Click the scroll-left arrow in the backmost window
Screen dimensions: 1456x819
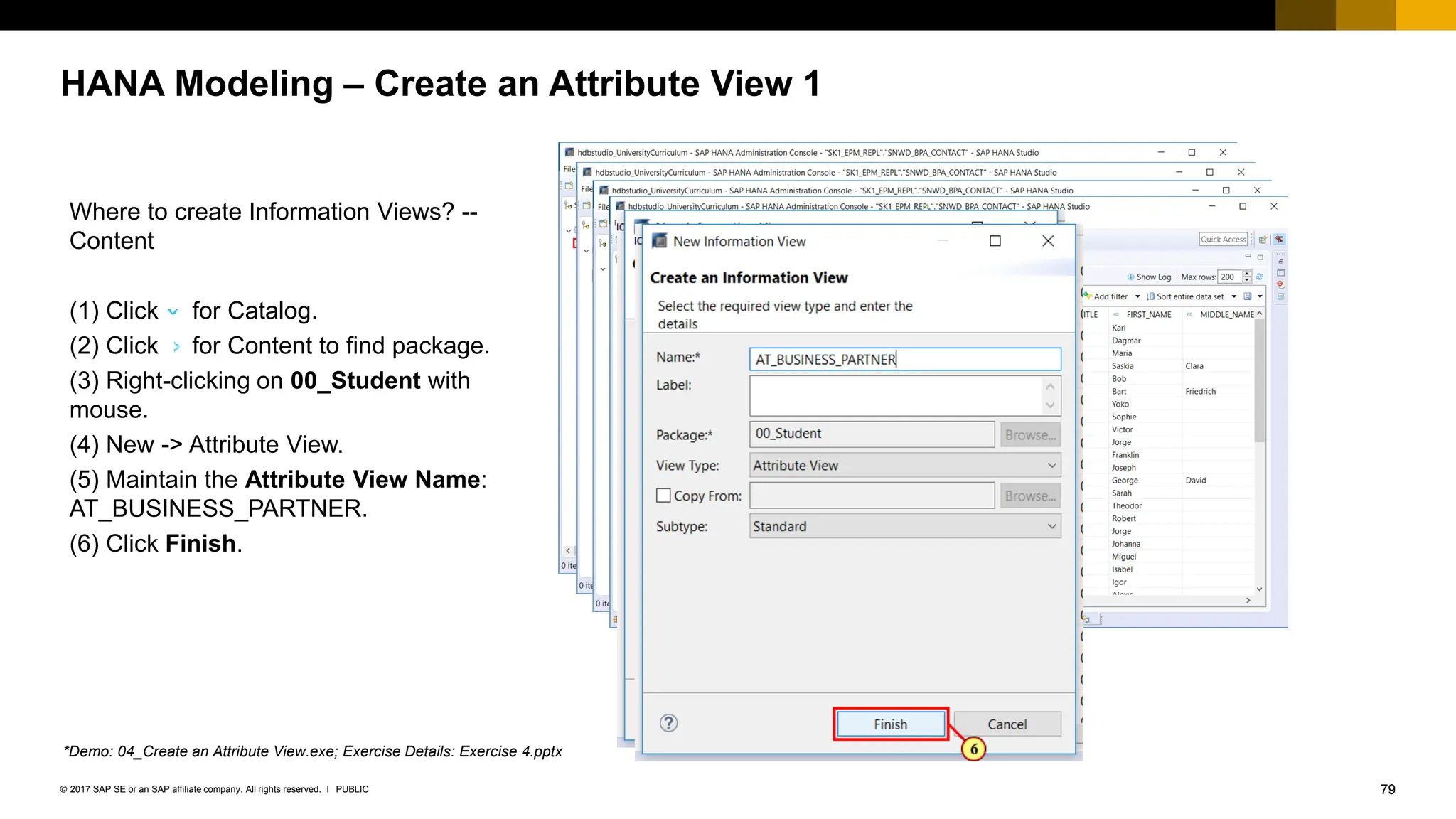click(x=568, y=551)
